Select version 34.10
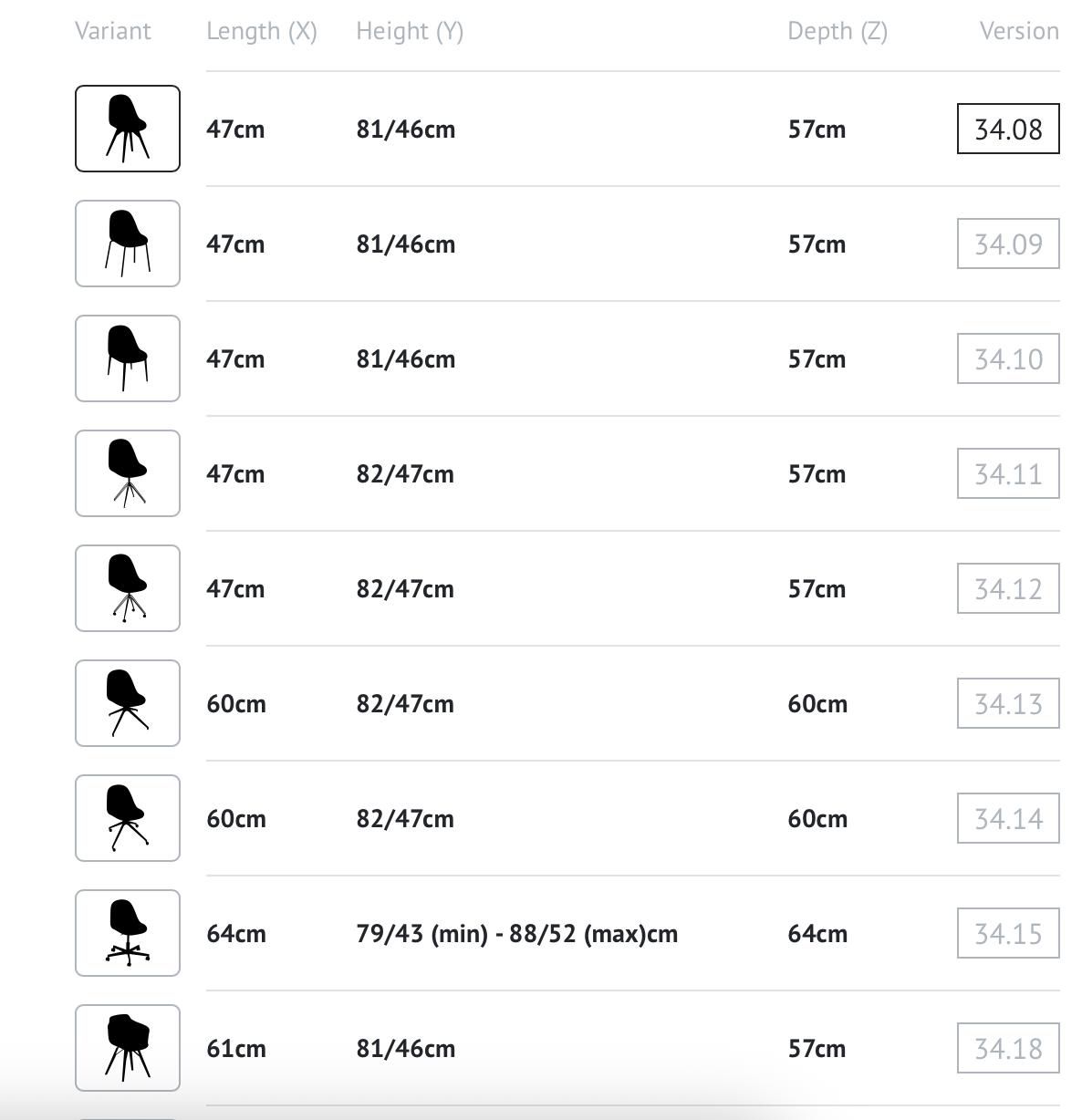1082x1120 pixels. 1008,358
